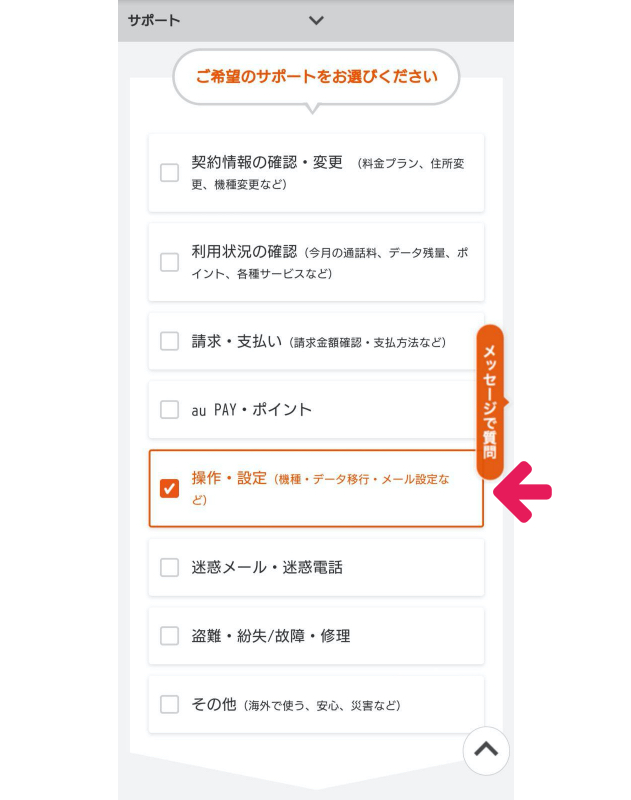Tick the 契約情報の確認・変更 checkbox
The image size is (631, 800).
coord(170,173)
